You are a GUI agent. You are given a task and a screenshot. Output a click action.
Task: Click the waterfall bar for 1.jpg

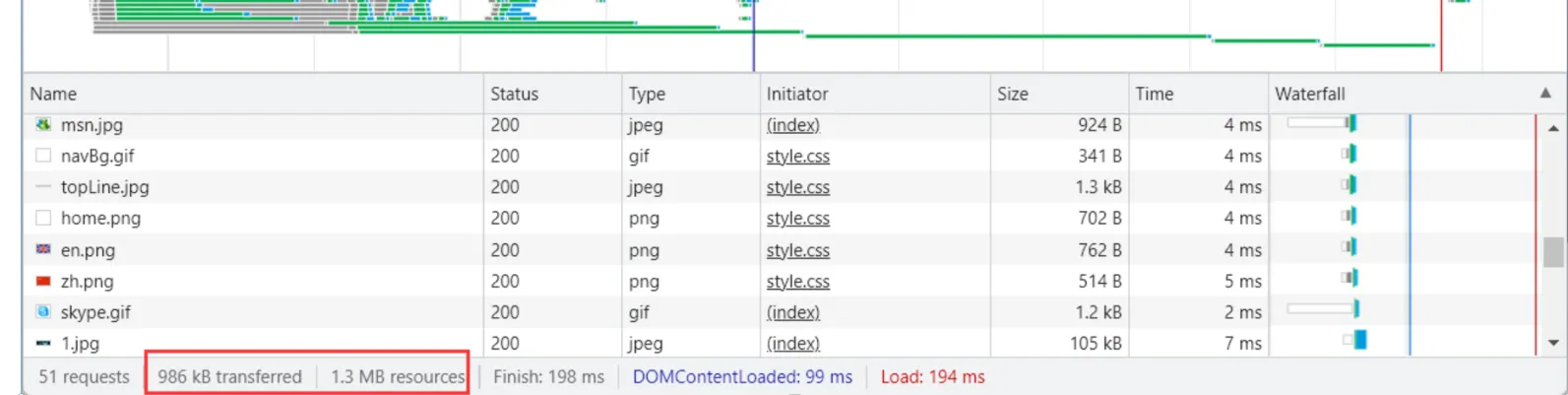[x=1359, y=341]
